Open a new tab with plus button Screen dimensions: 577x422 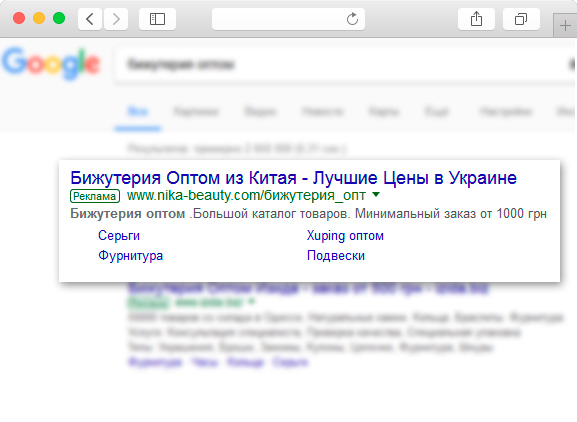pos(565,26)
